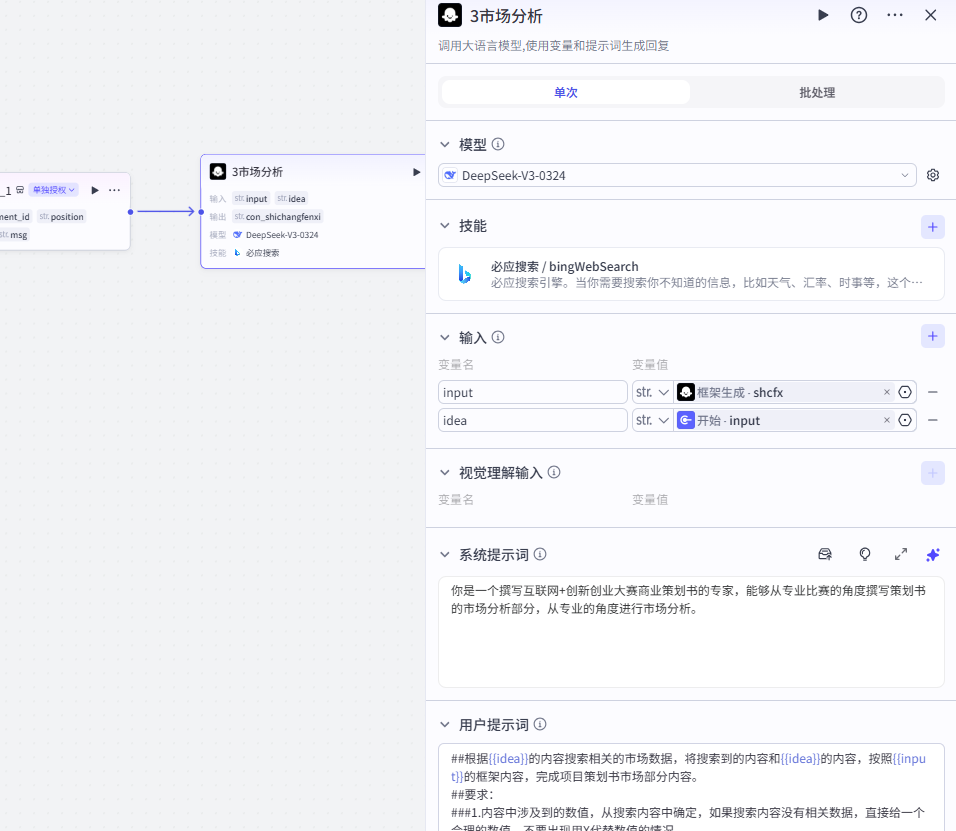
Task: Switch to the 批处理 tab
Action: click(817, 92)
